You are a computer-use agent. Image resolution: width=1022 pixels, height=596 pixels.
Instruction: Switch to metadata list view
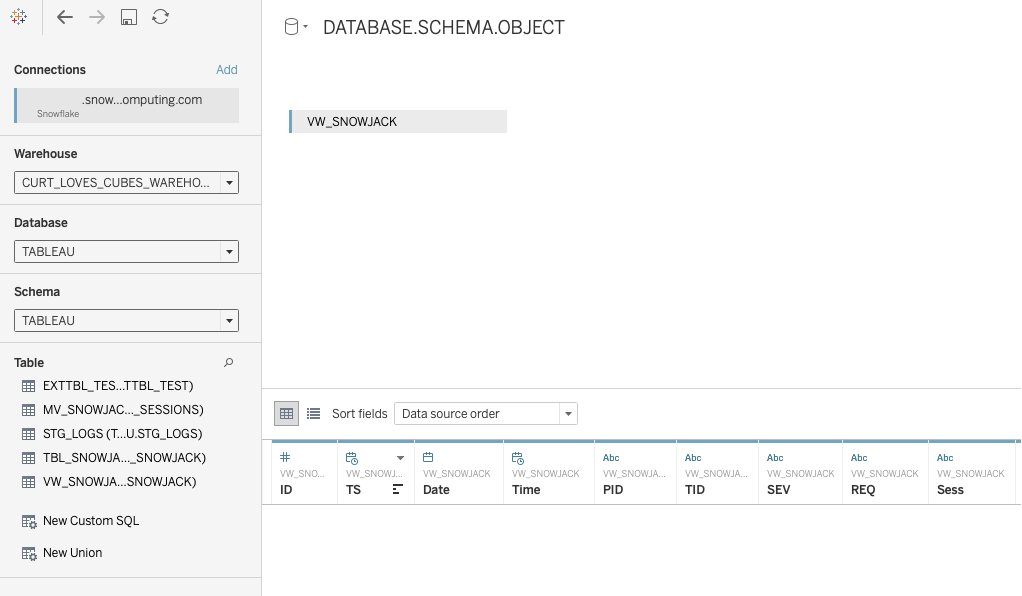pyautogui.click(x=314, y=413)
